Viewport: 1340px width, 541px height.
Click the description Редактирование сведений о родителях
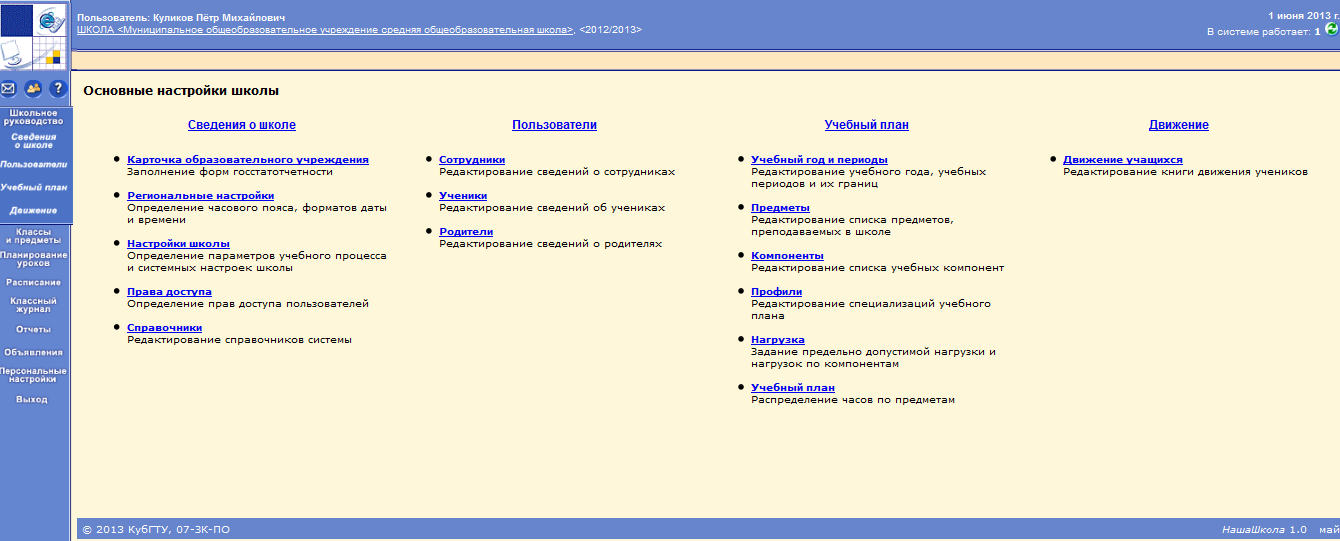click(550, 243)
